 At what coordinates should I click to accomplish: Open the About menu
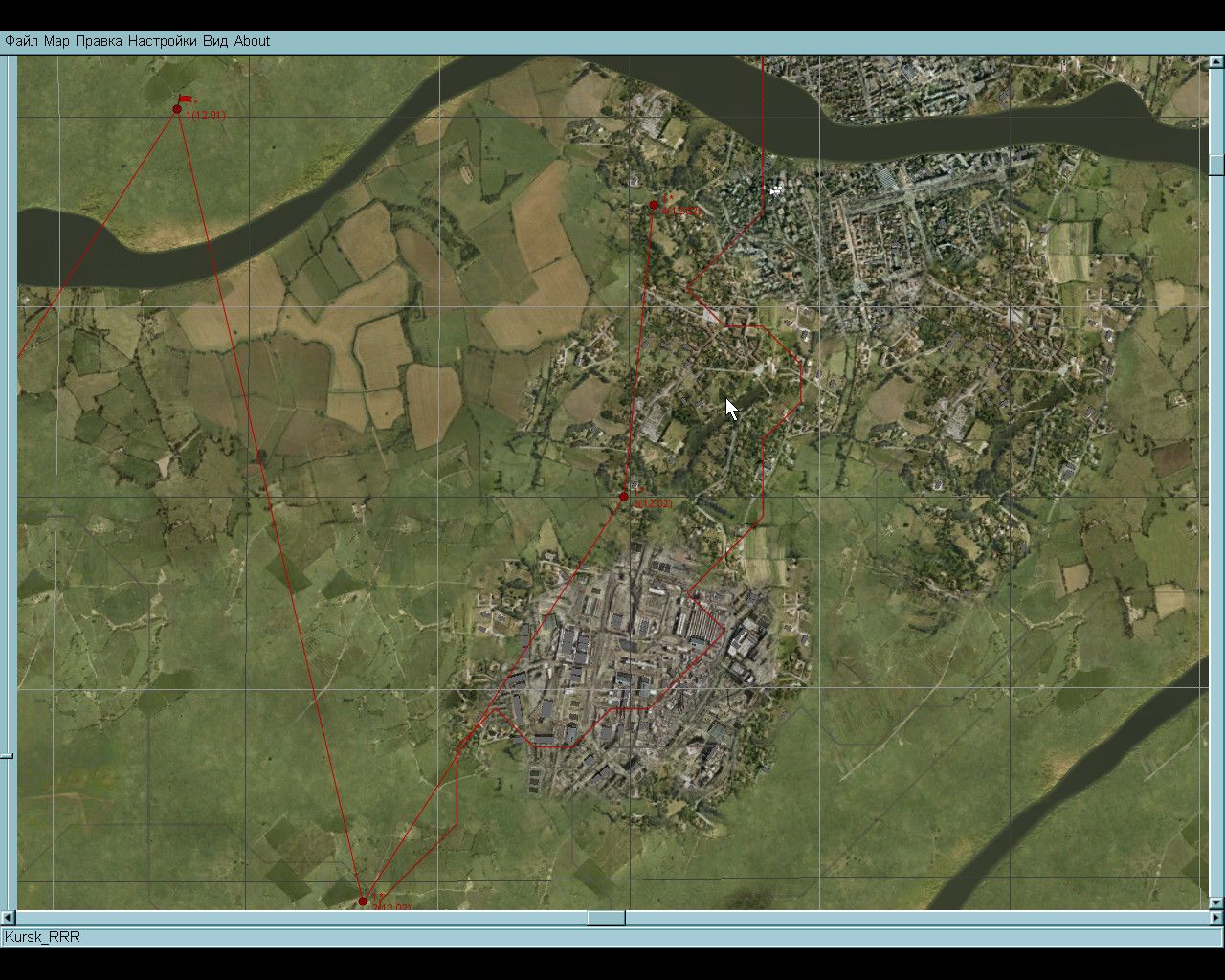coord(253,41)
